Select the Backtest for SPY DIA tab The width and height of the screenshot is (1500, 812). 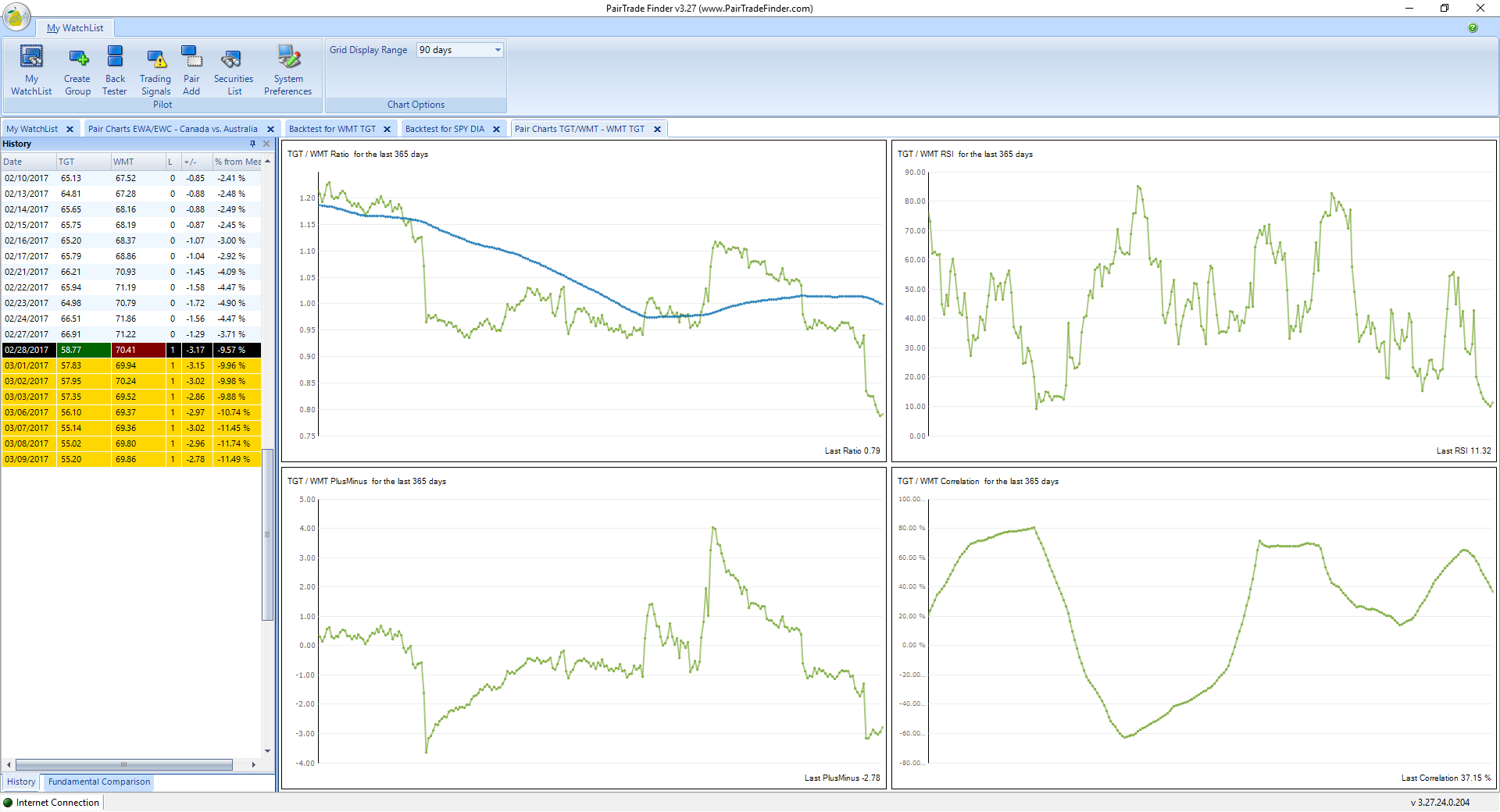click(x=445, y=129)
